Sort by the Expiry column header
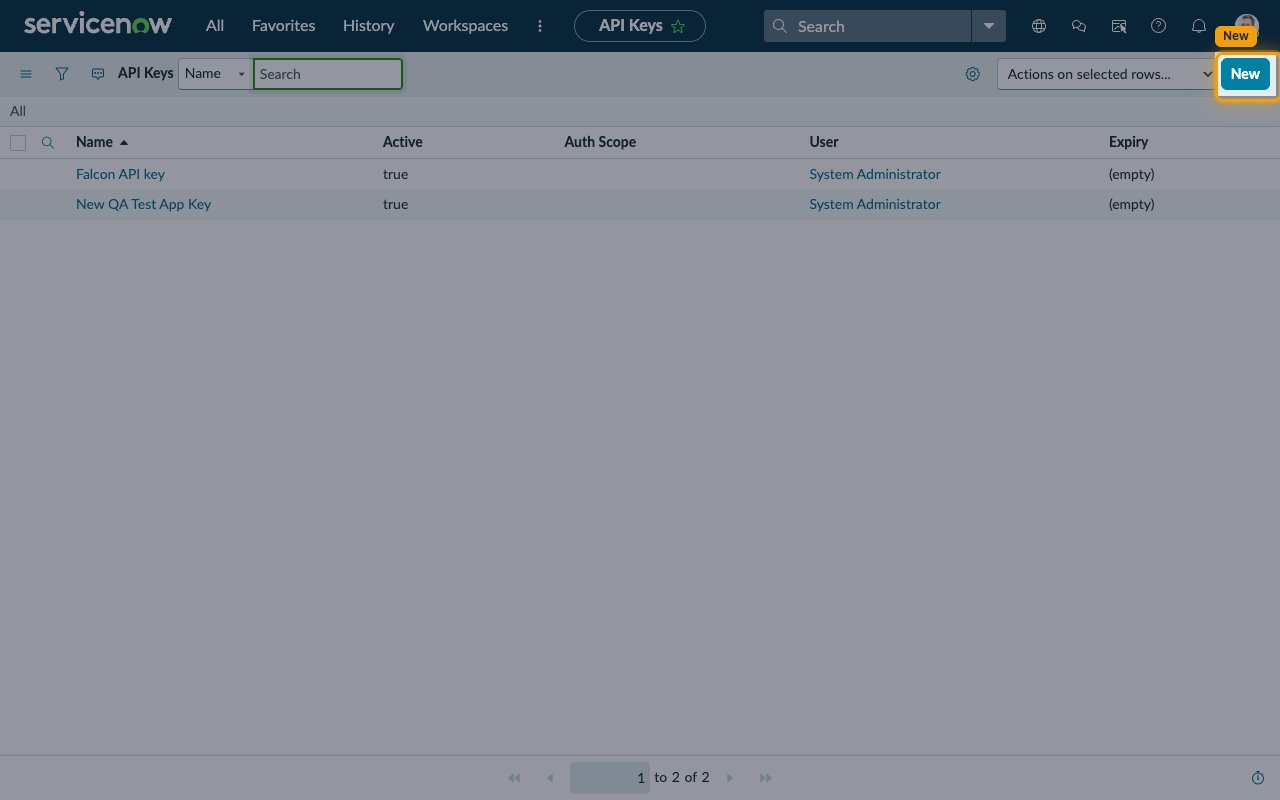 (1128, 142)
